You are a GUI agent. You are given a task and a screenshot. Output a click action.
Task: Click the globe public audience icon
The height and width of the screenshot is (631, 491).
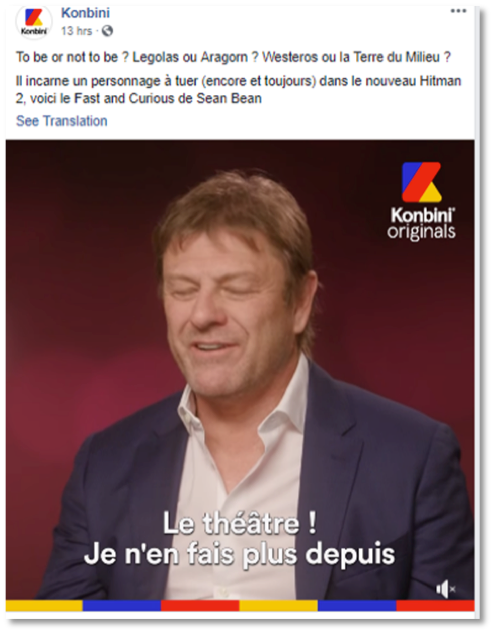coord(107,31)
